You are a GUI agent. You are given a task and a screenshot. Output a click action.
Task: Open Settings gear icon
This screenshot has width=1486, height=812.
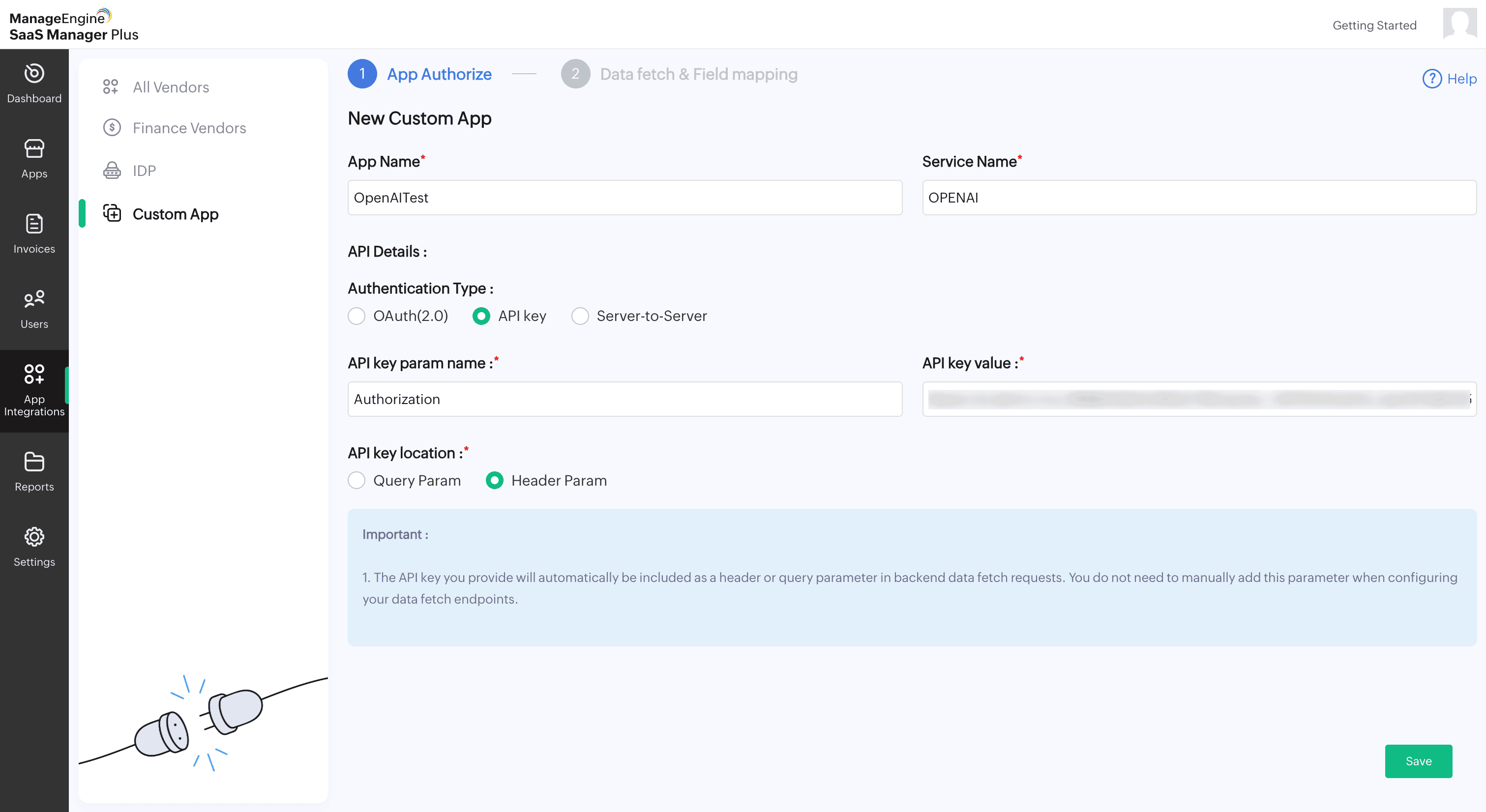34,537
